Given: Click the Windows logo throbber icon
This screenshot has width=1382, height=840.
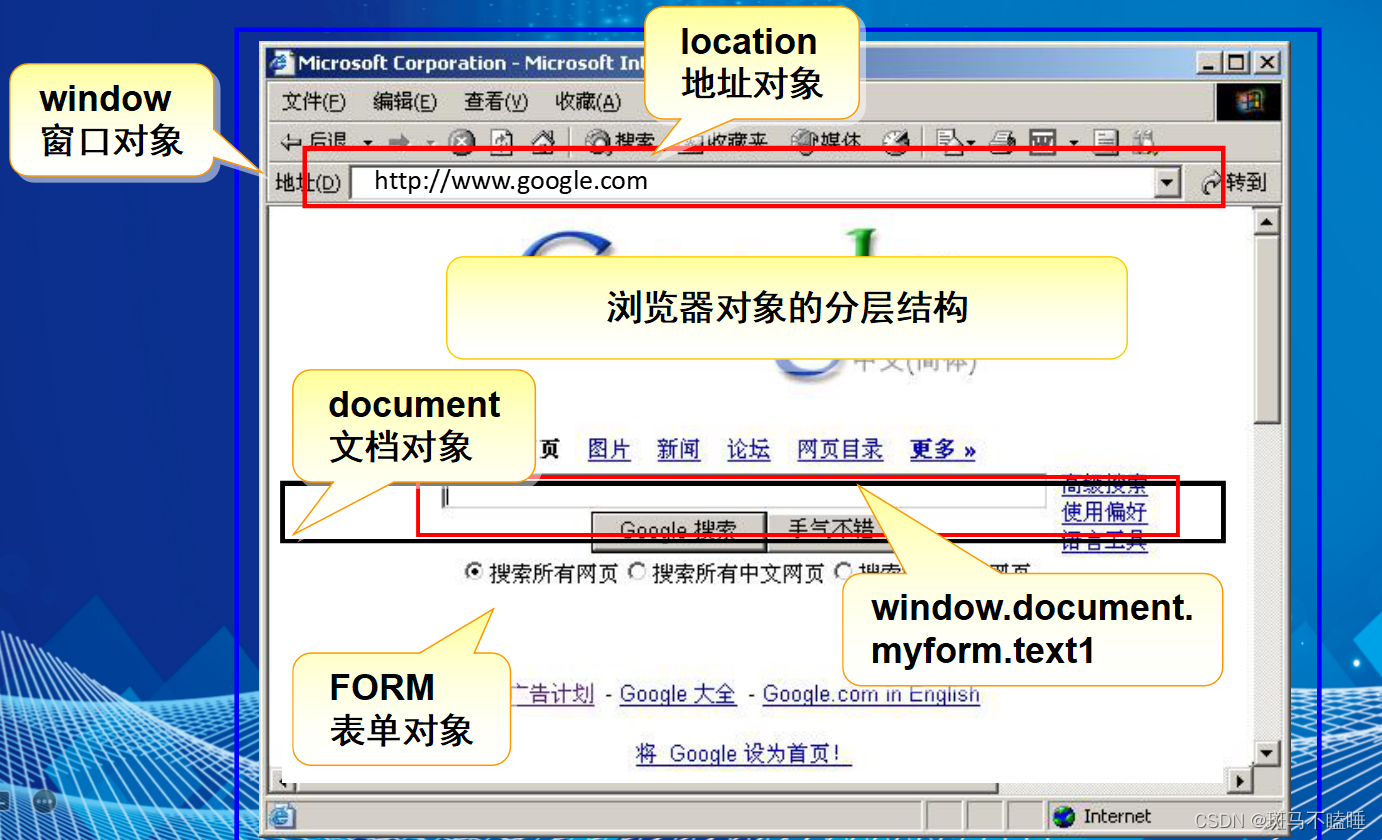Looking at the screenshot, I should point(1249,102).
